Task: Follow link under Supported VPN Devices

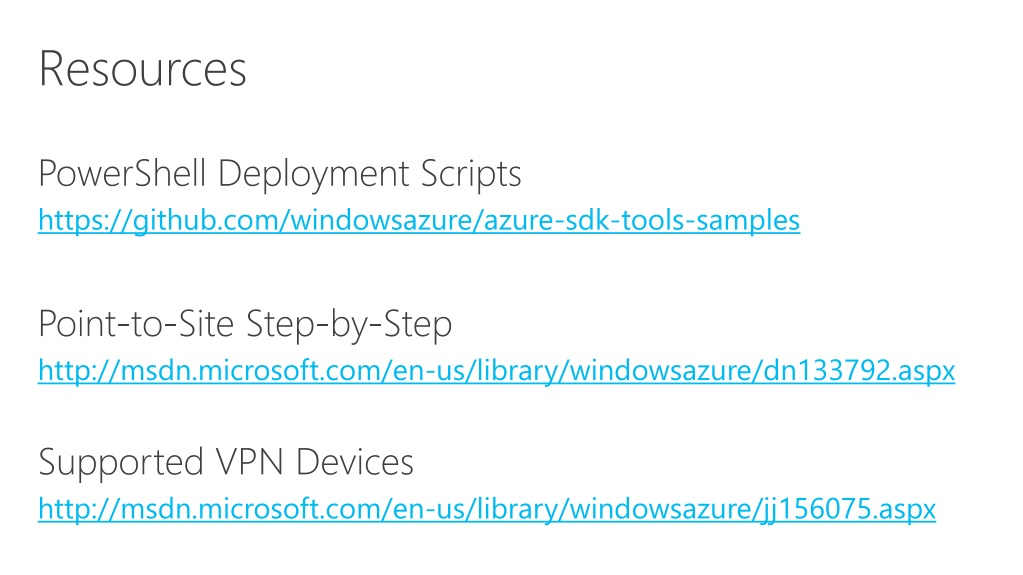Action: pos(487,508)
